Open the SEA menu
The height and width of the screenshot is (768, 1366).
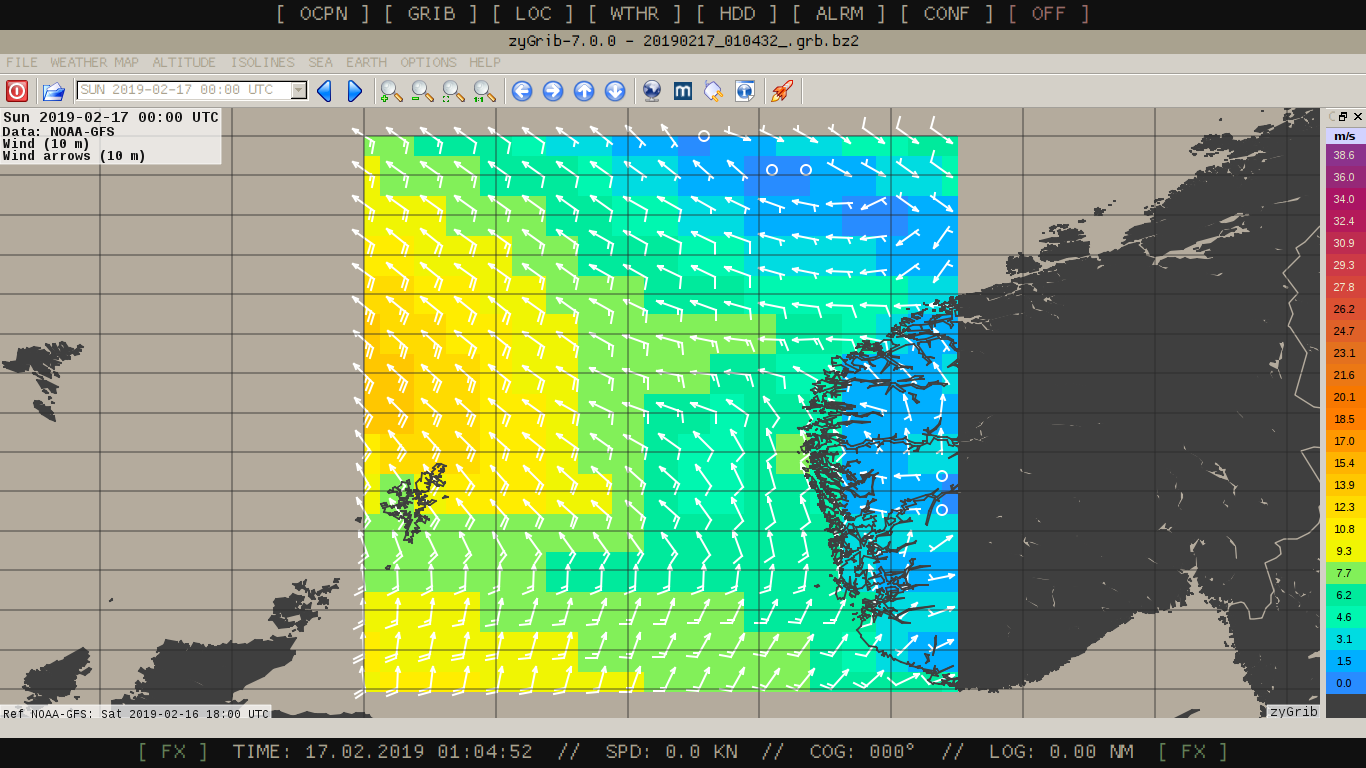click(321, 63)
